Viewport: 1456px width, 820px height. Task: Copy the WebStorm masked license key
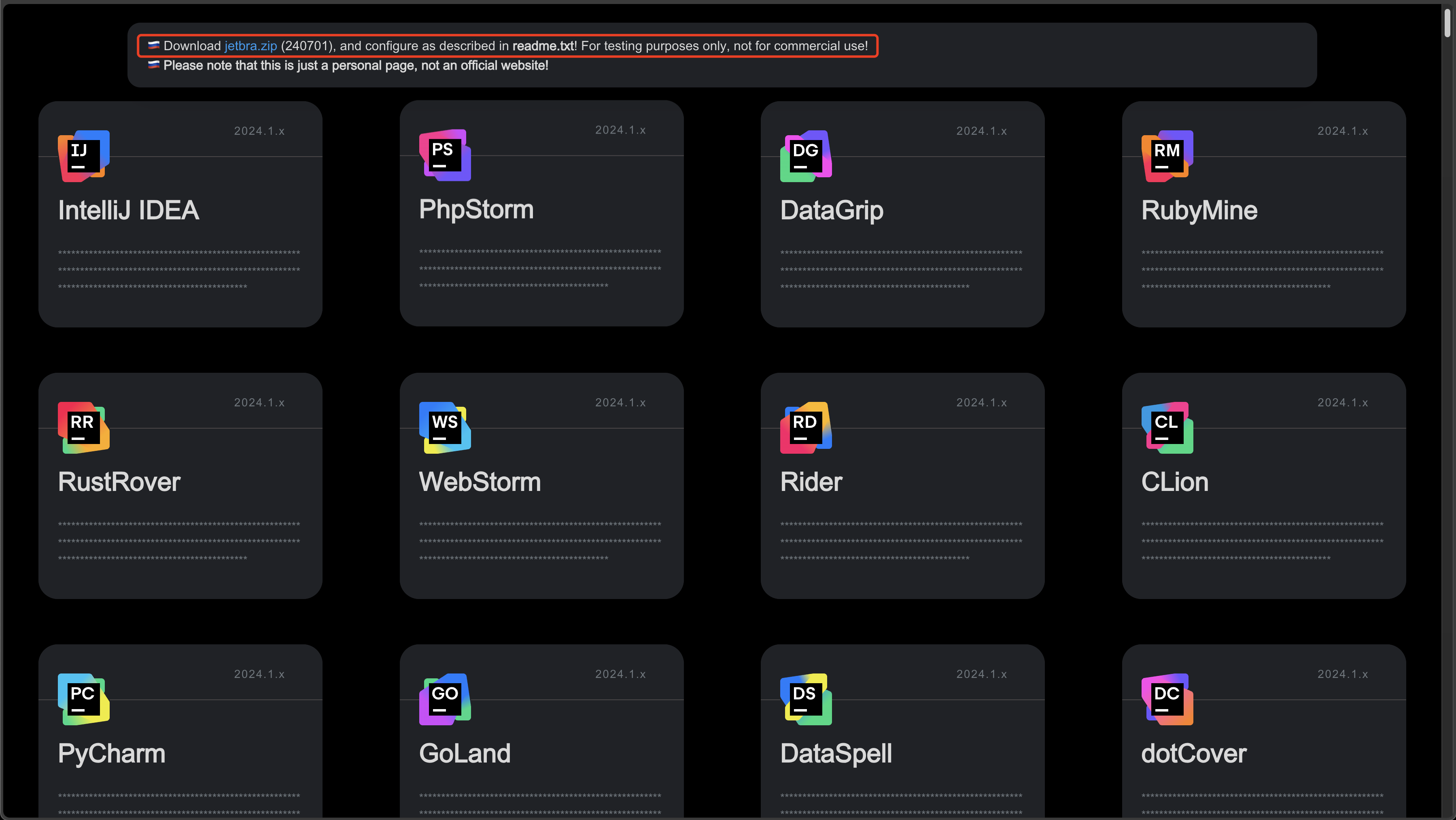pos(540,542)
